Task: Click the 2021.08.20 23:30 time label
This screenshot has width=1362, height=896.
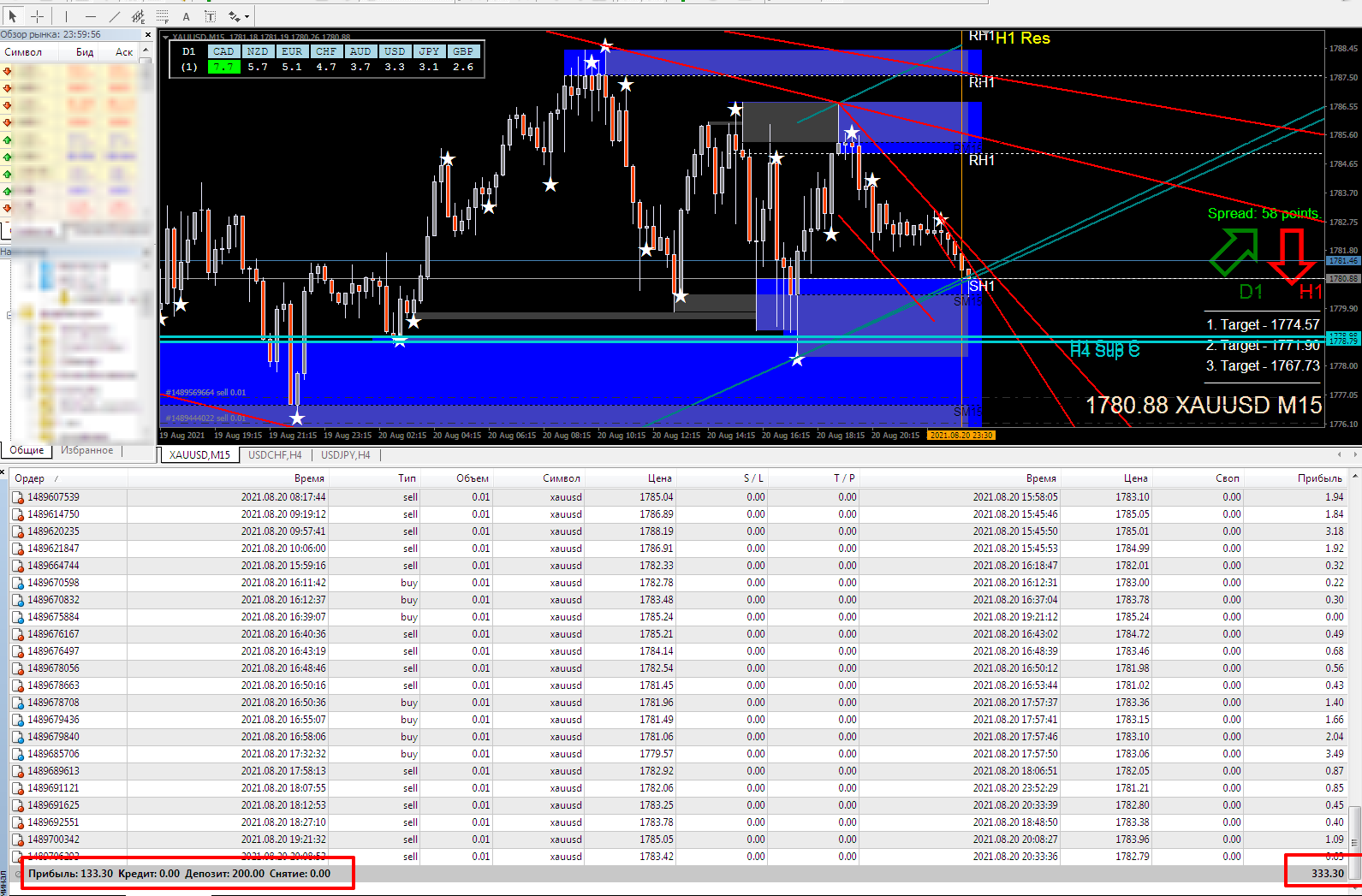Action: [x=961, y=436]
